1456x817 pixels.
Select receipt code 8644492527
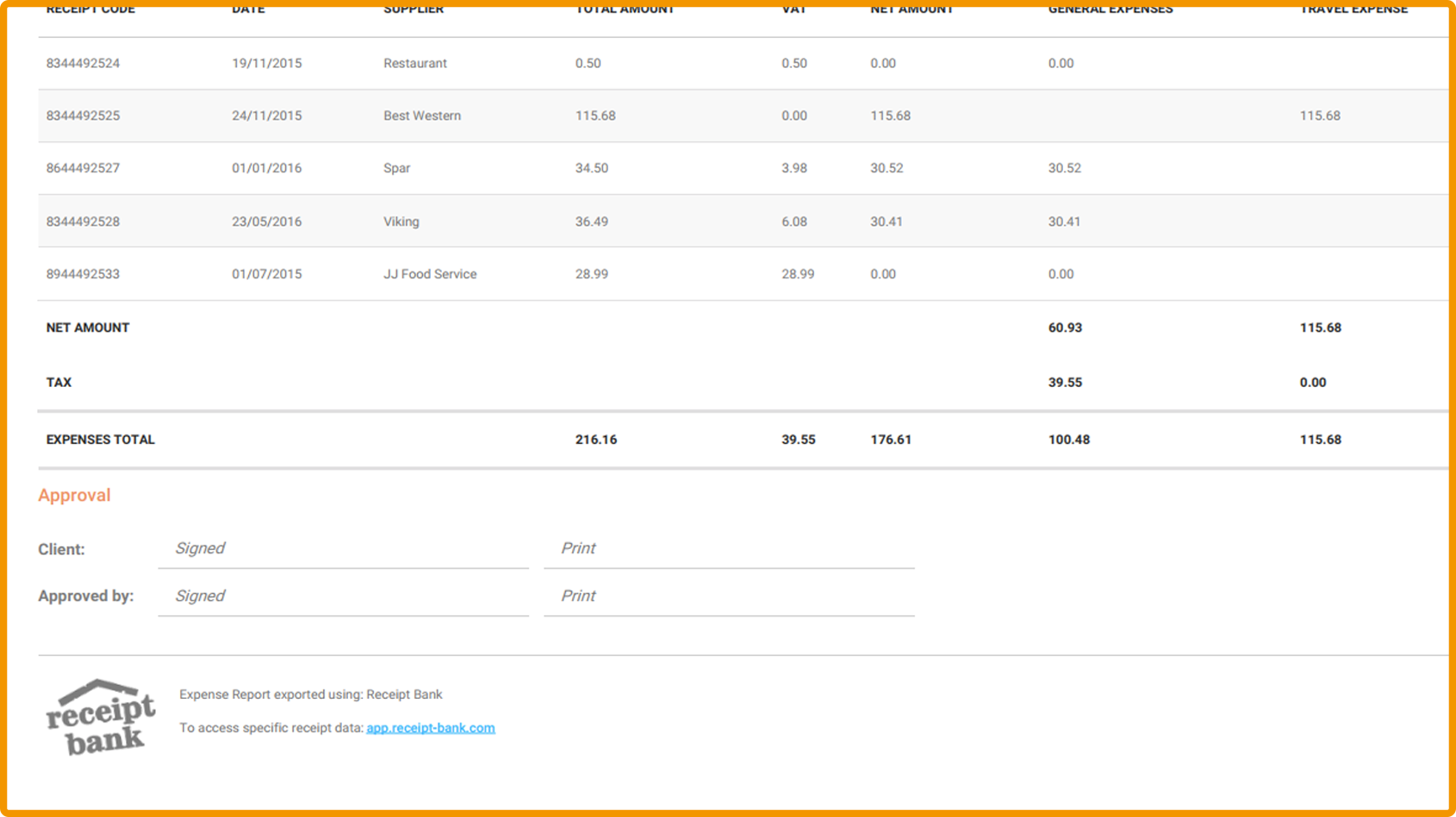[x=83, y=168]
